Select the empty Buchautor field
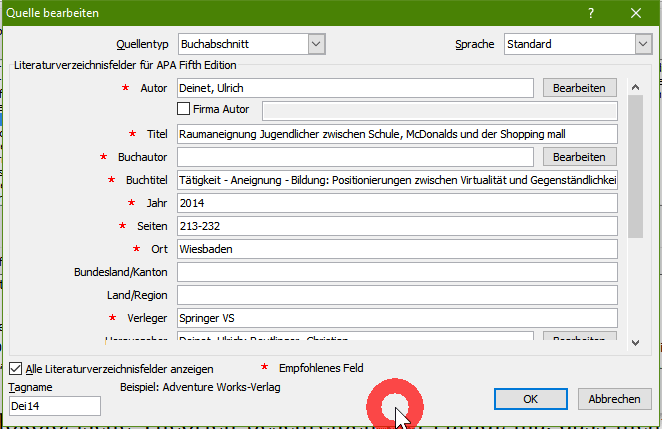 355,157
